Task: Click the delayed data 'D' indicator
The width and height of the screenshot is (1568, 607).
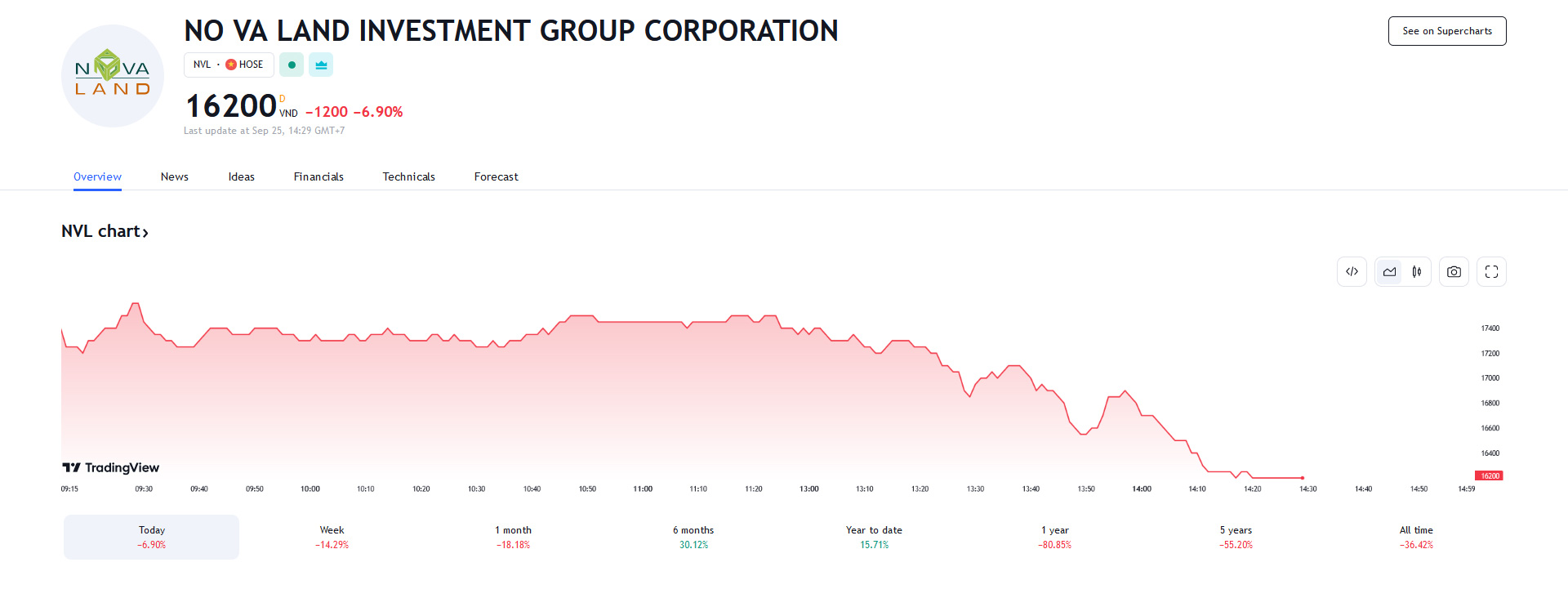Action: pyautogui.click(x=283, y=99)
